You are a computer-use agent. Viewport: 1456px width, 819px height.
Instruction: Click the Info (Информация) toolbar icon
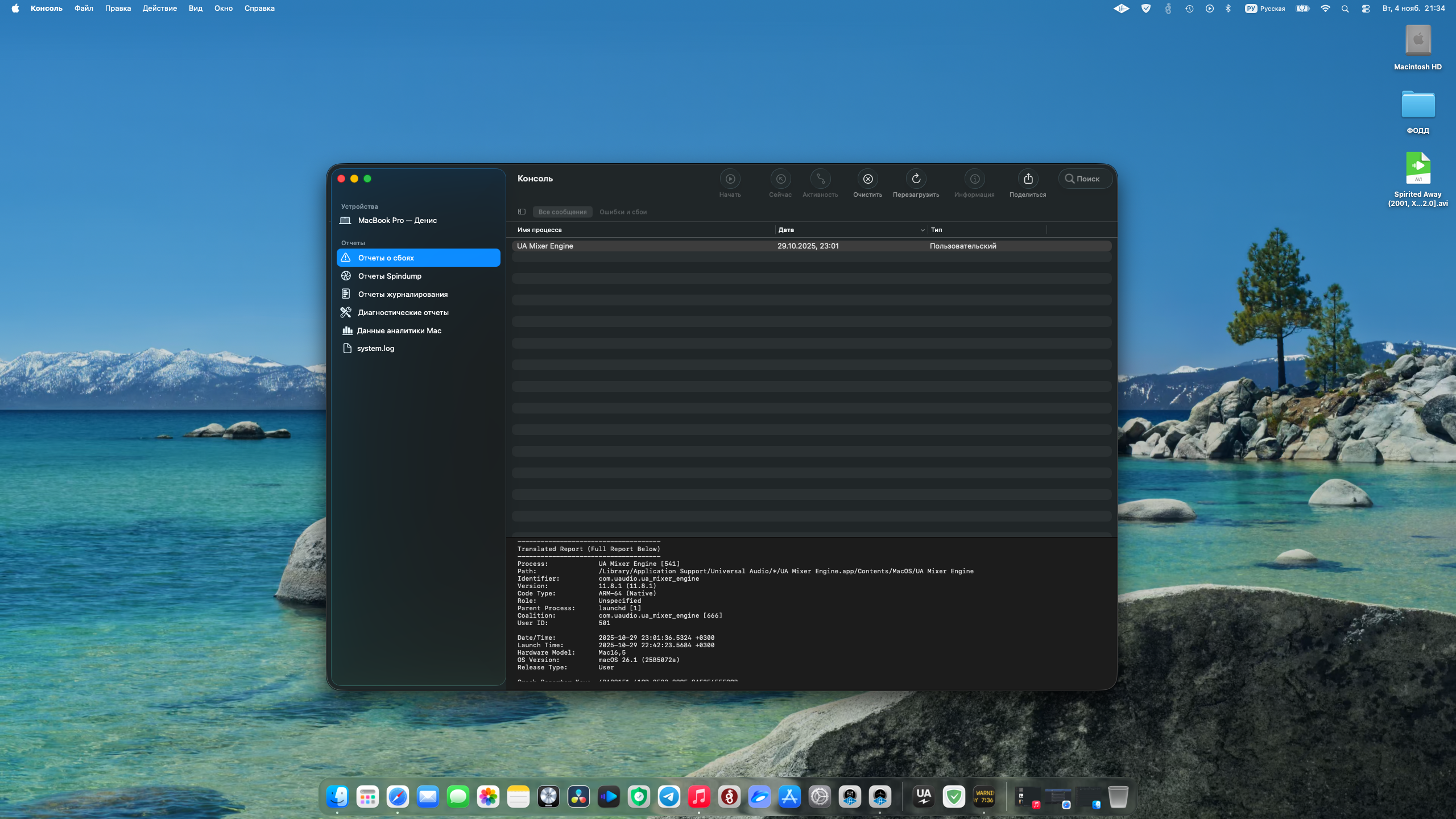point(974,179)
